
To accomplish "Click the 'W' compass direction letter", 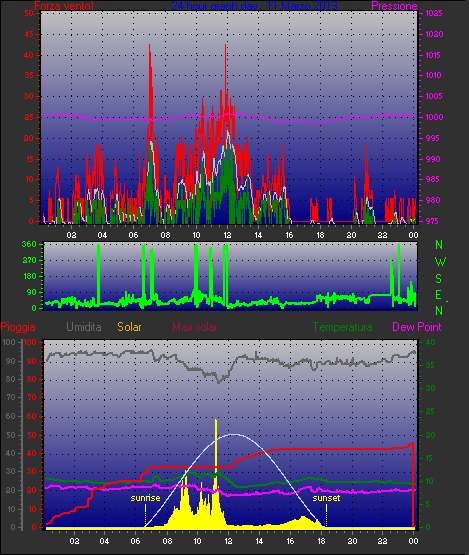I will tap(440, 262).
